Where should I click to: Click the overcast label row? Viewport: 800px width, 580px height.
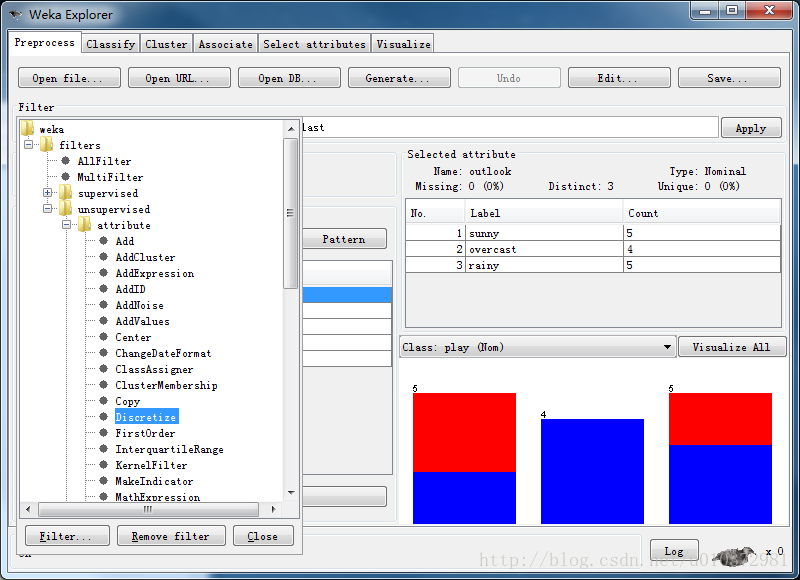point(593,249)
